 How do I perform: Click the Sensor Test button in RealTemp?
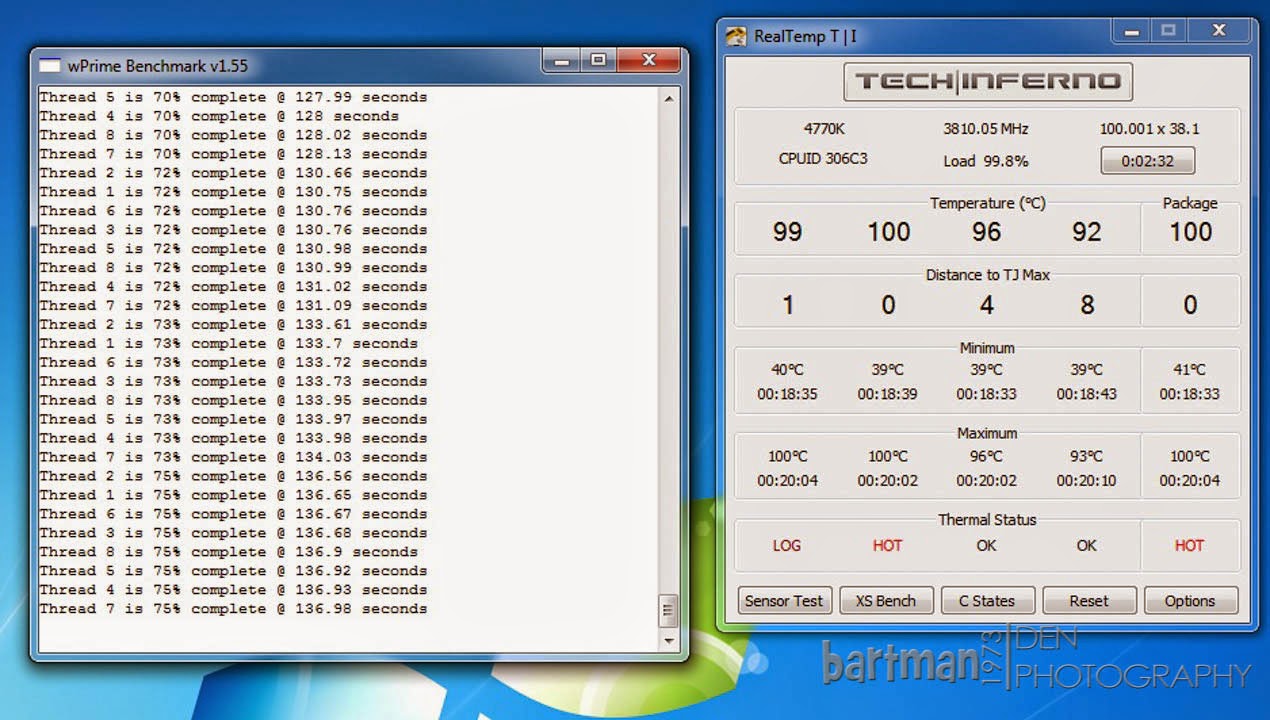point(784,601)
